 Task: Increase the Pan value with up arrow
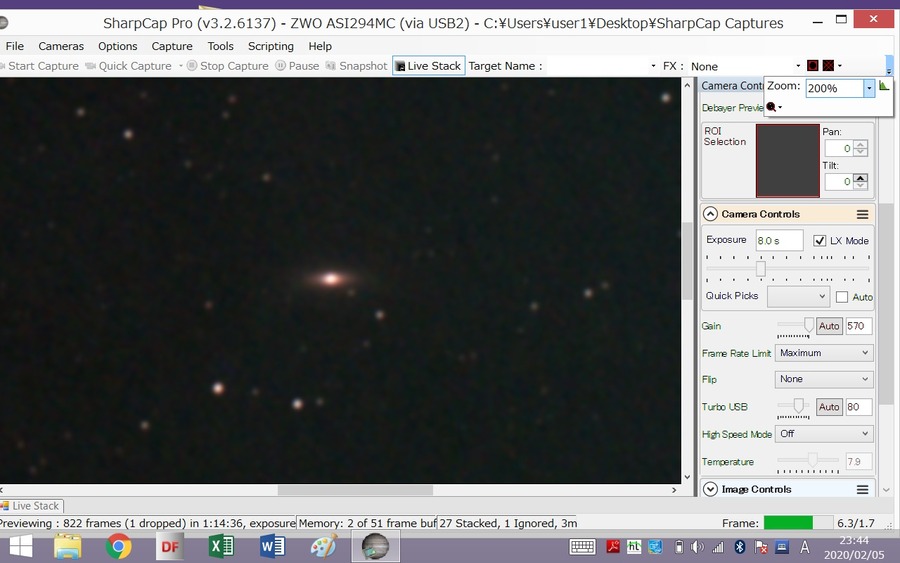pos(860,145)
